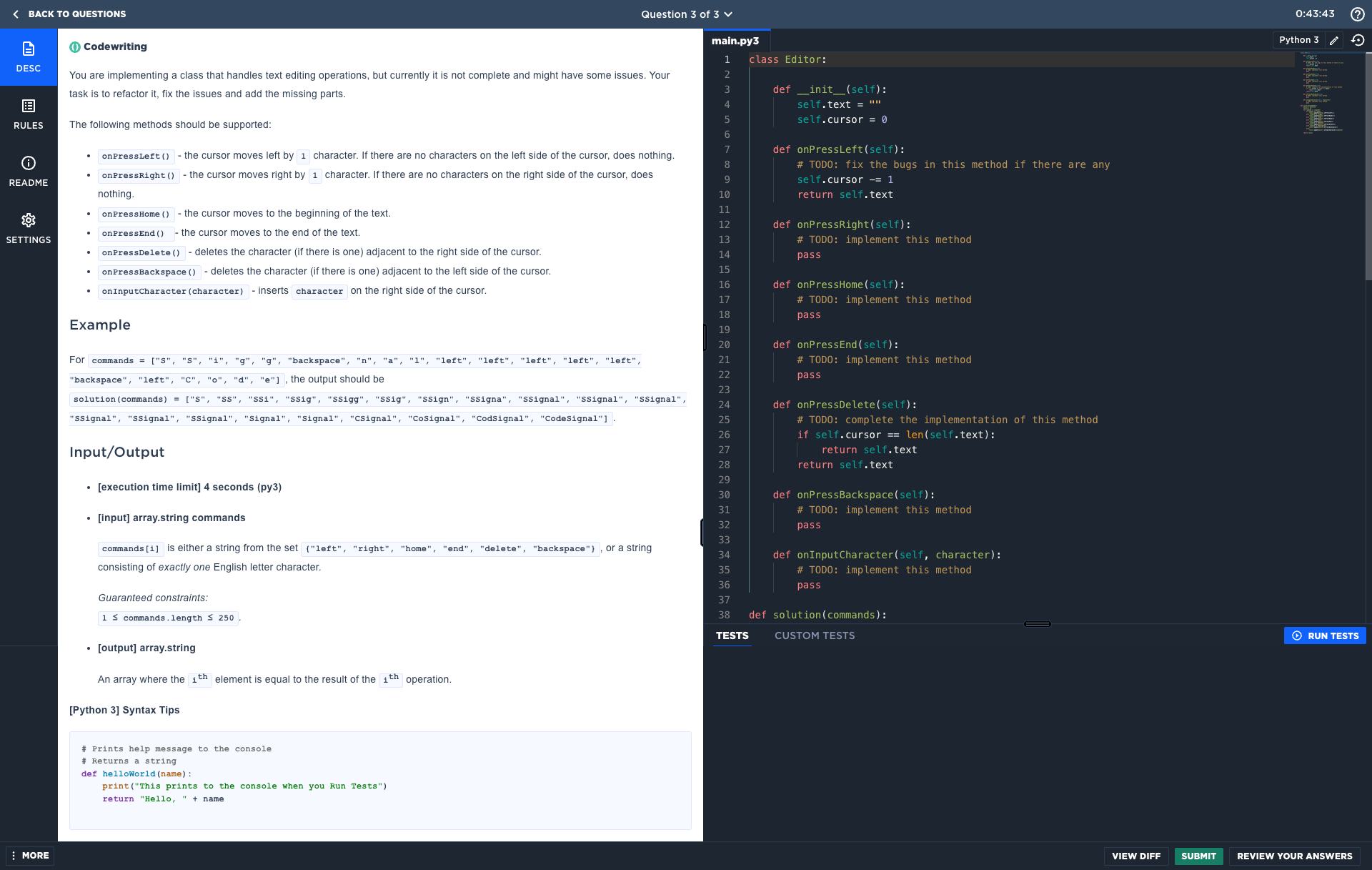Switch to the TESTS tab

732,636
